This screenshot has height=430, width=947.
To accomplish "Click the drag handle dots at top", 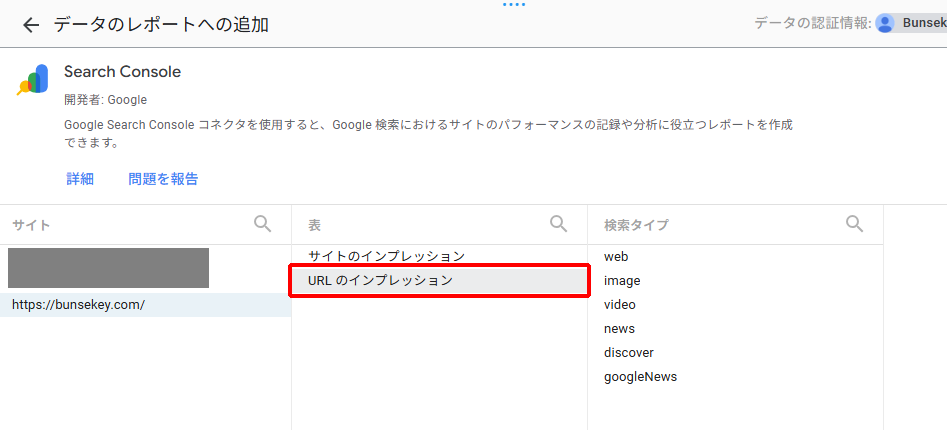I will [x=514, y=5].
